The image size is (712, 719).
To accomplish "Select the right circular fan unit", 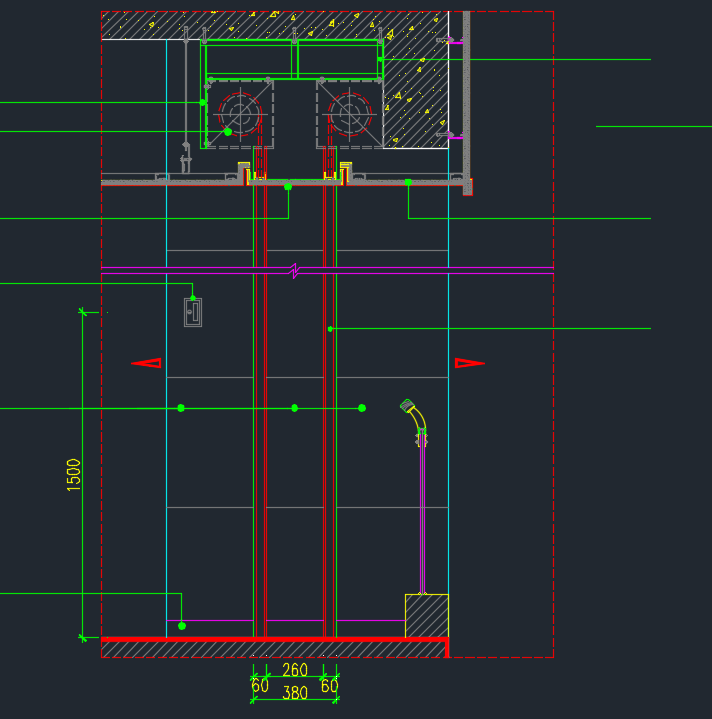I will coord(350,114).
